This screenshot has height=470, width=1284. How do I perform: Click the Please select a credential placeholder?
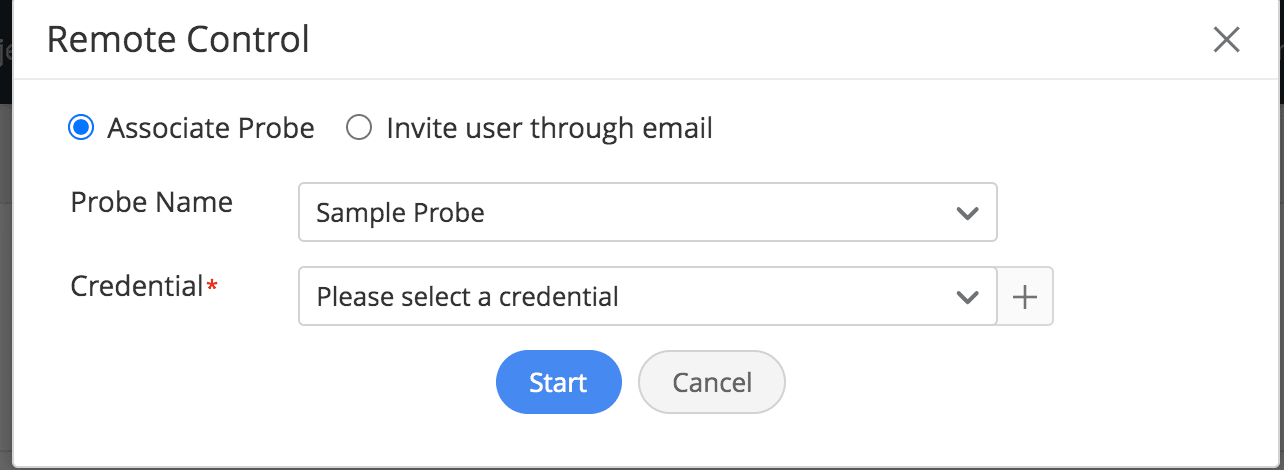click(467, 296)
